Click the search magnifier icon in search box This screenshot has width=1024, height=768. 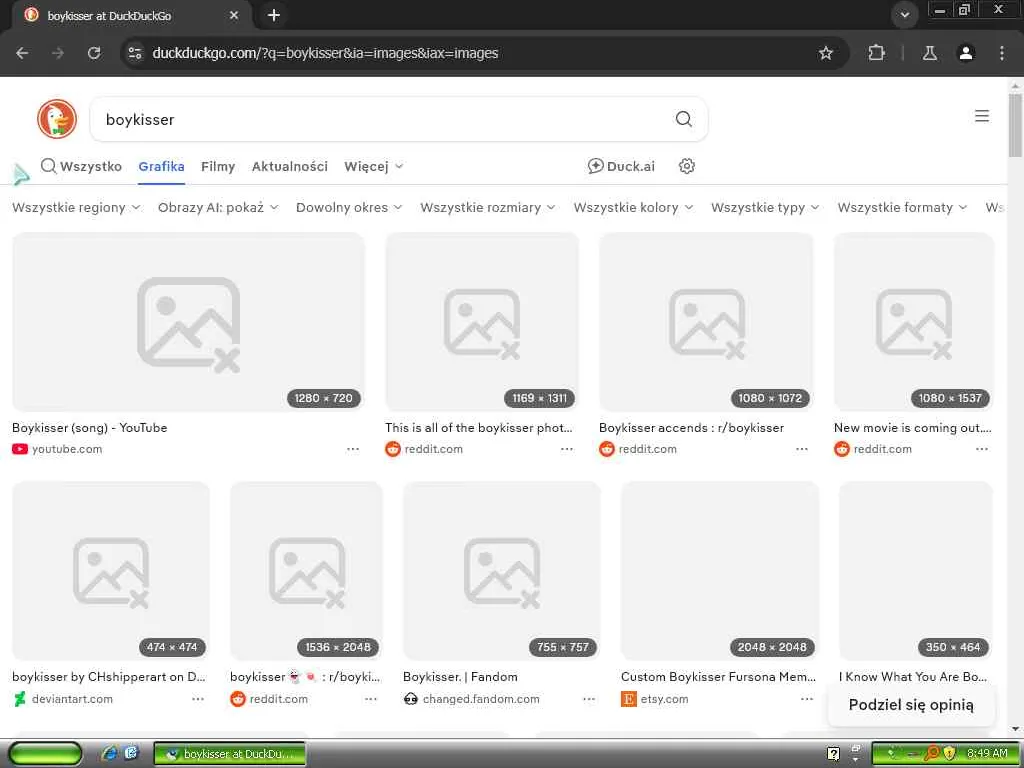(x=684, y=119)
